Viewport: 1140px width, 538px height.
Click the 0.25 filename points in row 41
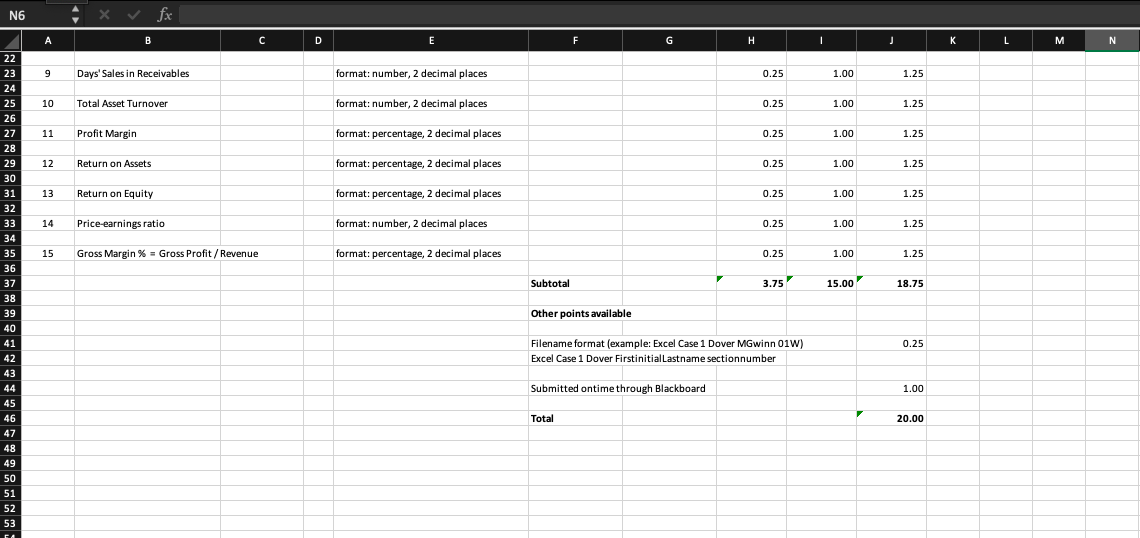[892, 343]
